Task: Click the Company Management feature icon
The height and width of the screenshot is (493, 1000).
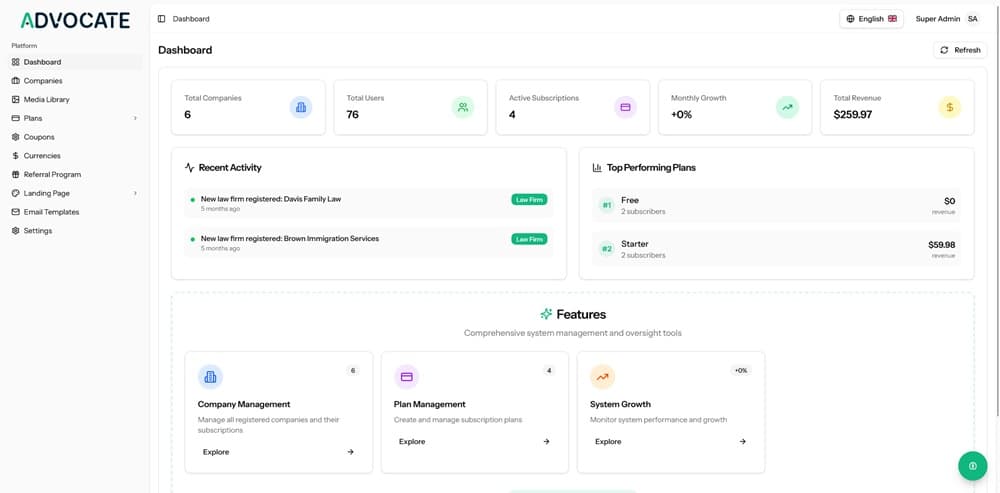Action: tap(210, 377)
